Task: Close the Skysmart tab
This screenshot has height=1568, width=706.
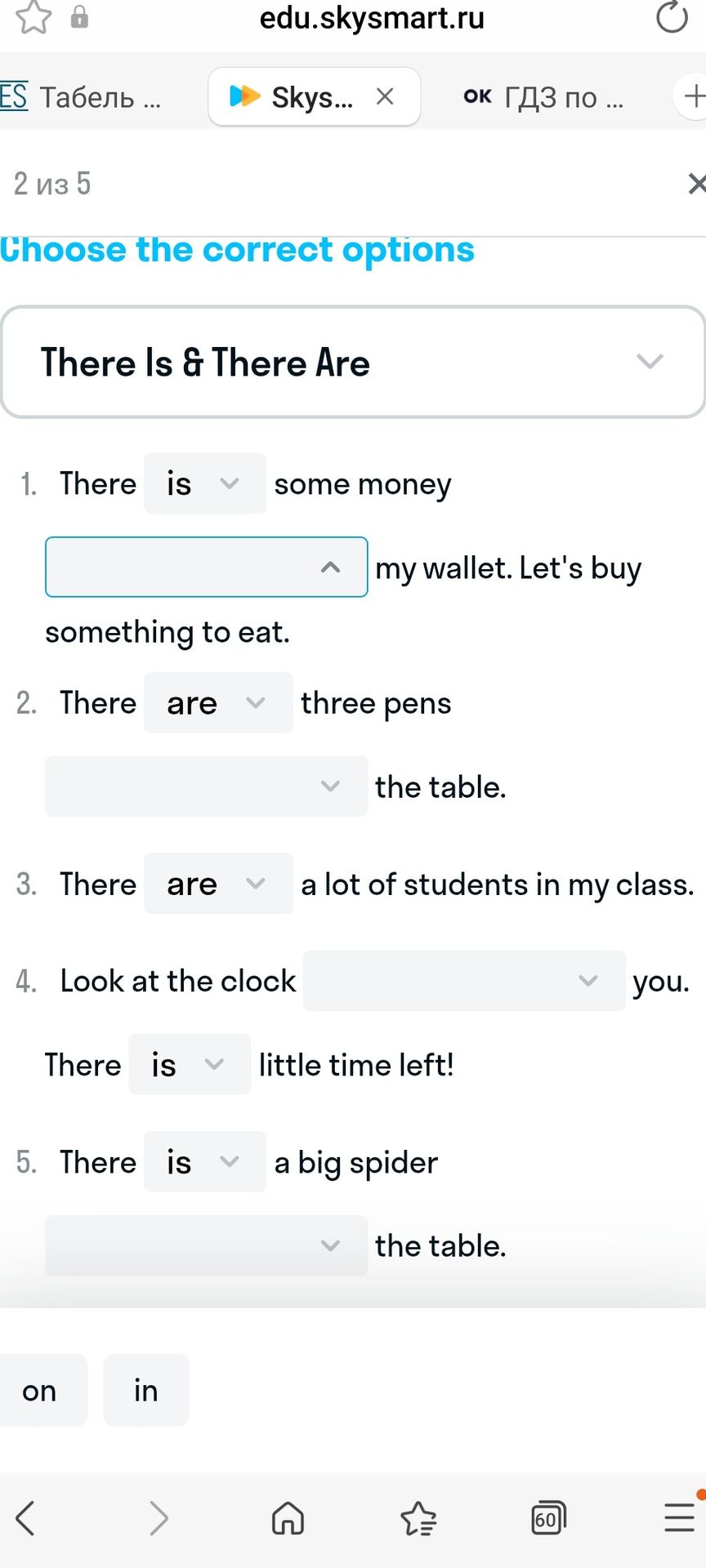Action: (385, 96)
